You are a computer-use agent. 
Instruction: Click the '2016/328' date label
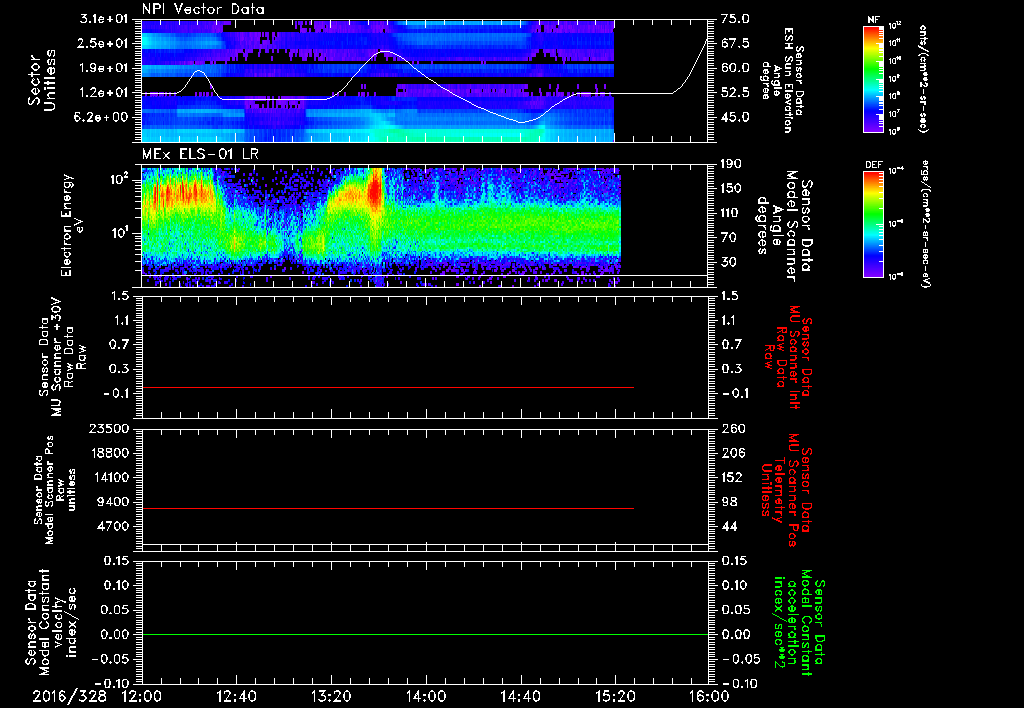coord(69,696)
